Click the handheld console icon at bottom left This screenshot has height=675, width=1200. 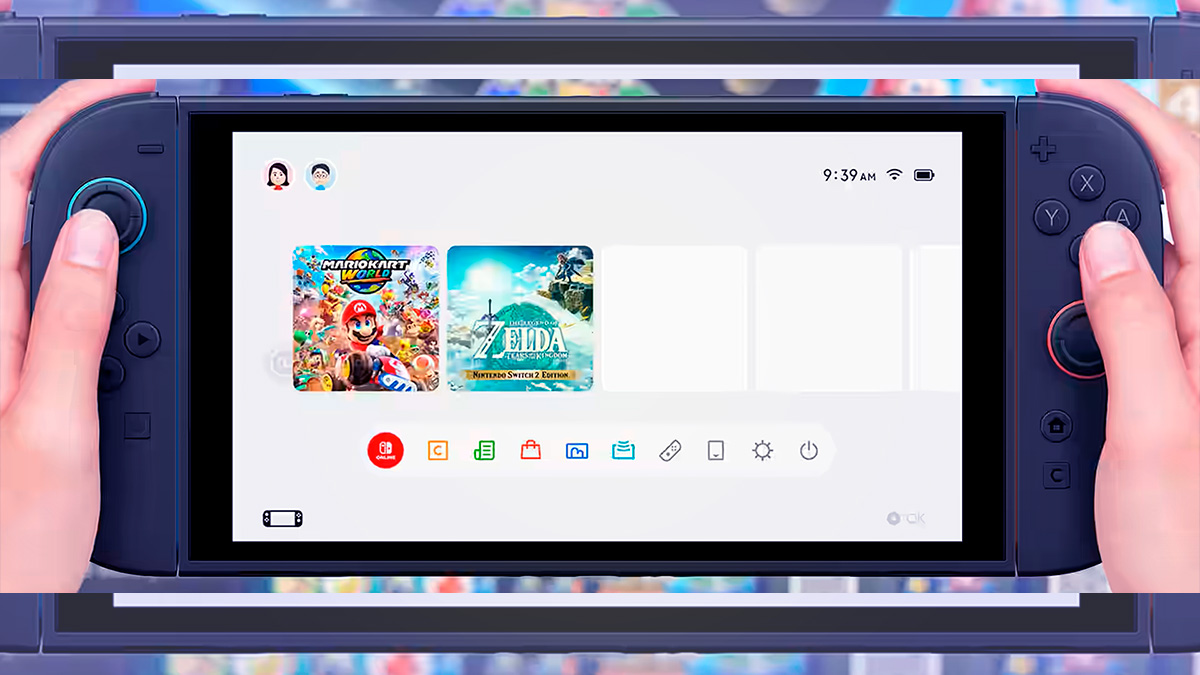click(x=283, y=518)
